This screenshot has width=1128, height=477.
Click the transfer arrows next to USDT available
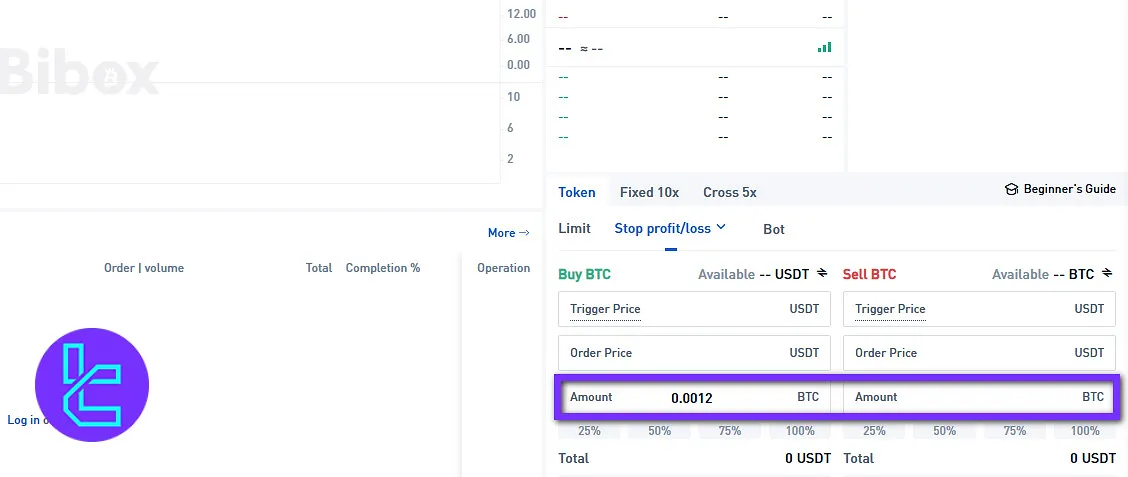point(822,273)
